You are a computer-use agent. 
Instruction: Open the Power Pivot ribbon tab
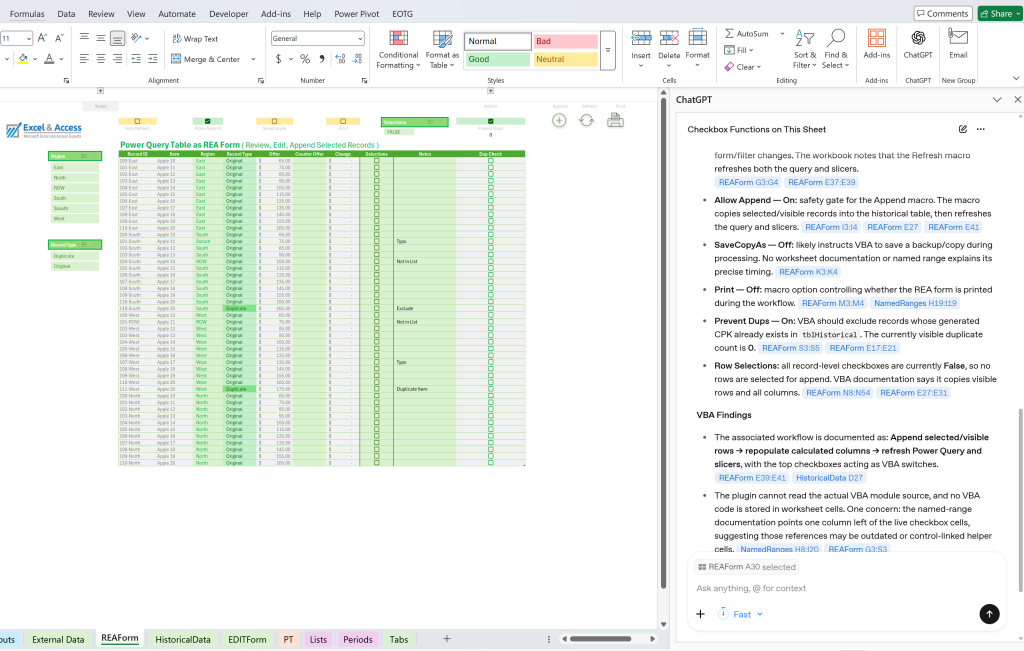click(x=357, y=14)
